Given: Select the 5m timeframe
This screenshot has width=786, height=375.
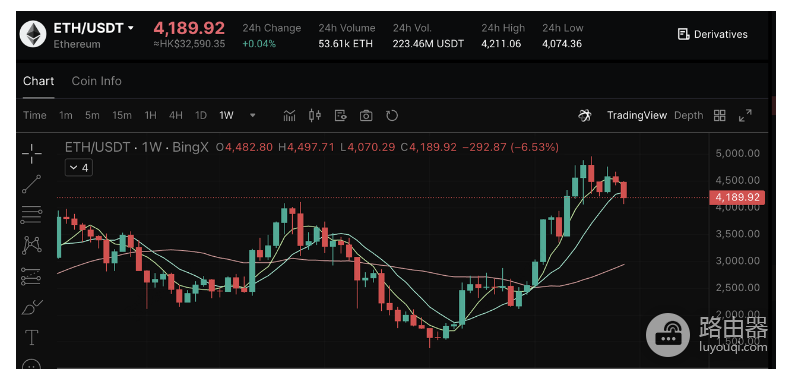Looking at the screenshot, I should (92, 115).
